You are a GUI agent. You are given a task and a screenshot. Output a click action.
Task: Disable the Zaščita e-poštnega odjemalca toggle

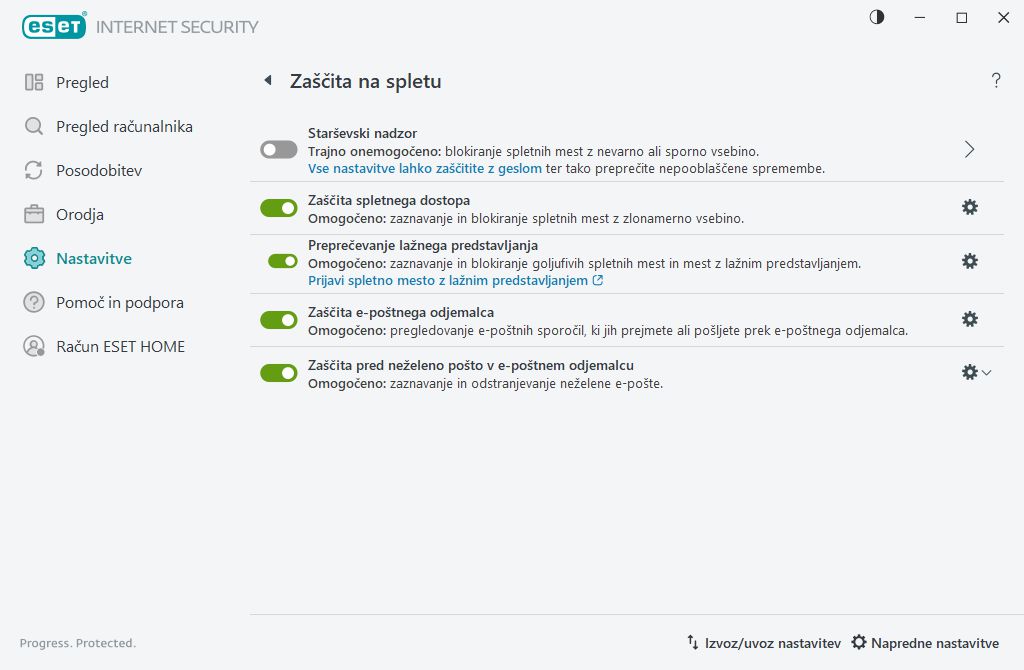point(279,320)
